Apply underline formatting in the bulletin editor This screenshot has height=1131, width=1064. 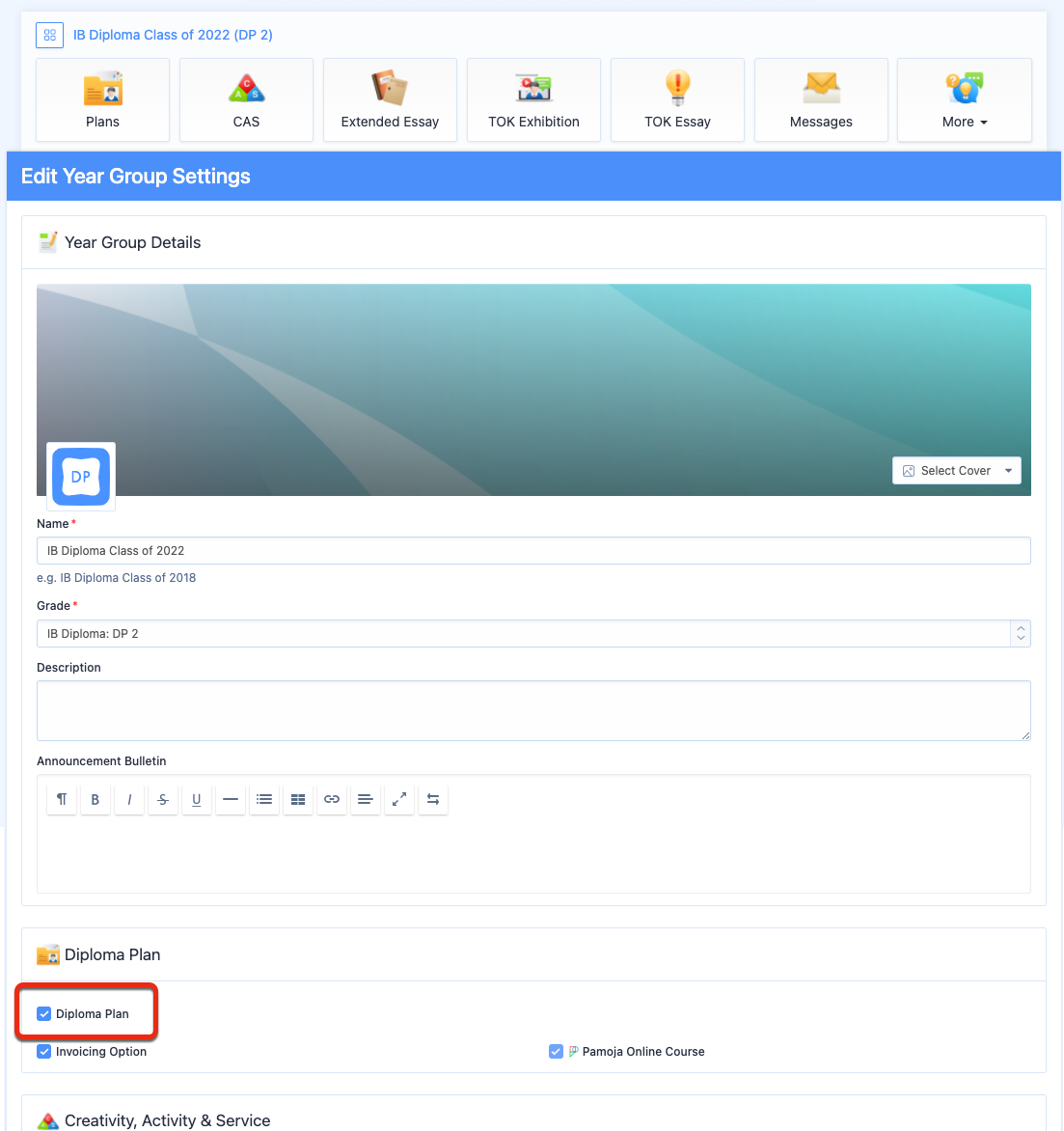tap(196, 799)
